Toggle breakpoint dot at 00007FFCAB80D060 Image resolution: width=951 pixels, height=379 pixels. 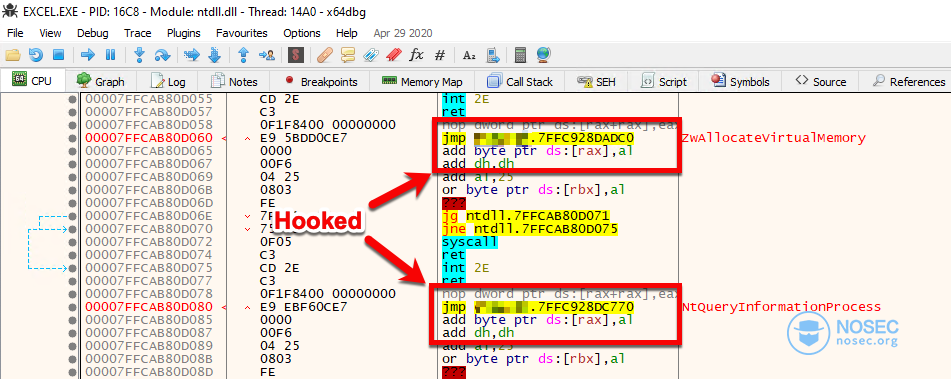(73, 138)
